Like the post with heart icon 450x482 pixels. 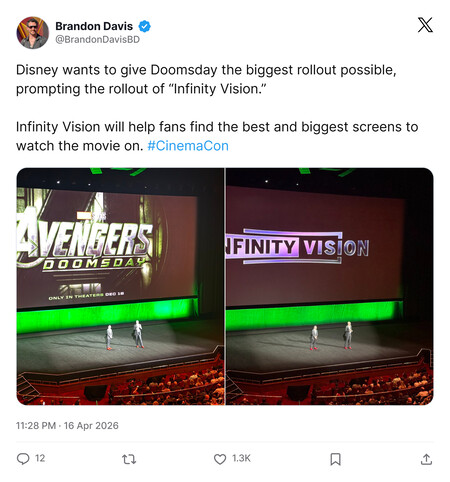(220, 459)
